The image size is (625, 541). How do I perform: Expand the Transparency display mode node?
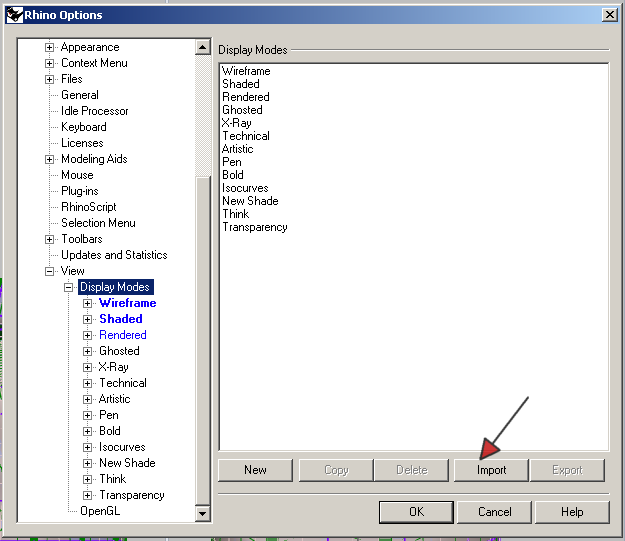(x=87, y=495)
